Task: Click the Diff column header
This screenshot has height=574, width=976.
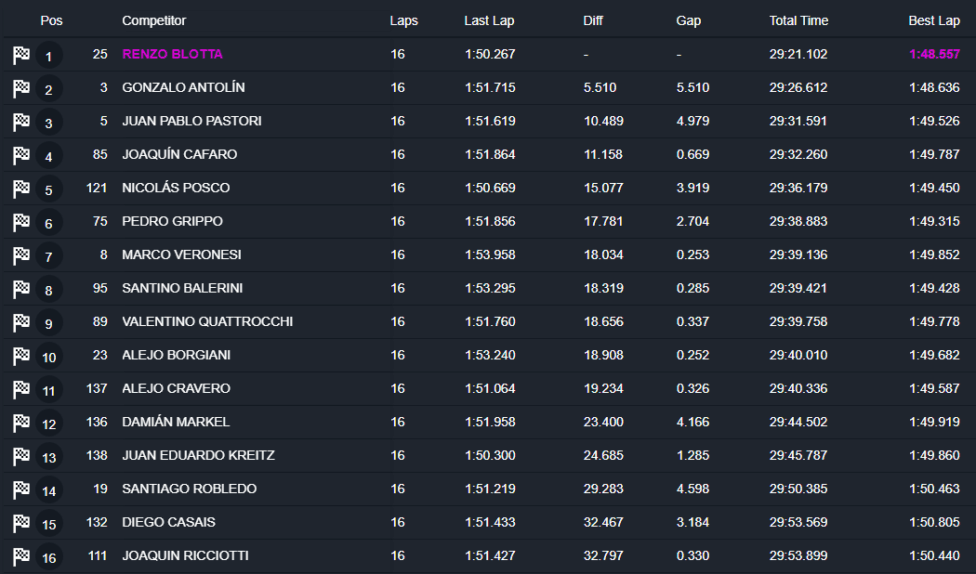Action: [593, 21]
